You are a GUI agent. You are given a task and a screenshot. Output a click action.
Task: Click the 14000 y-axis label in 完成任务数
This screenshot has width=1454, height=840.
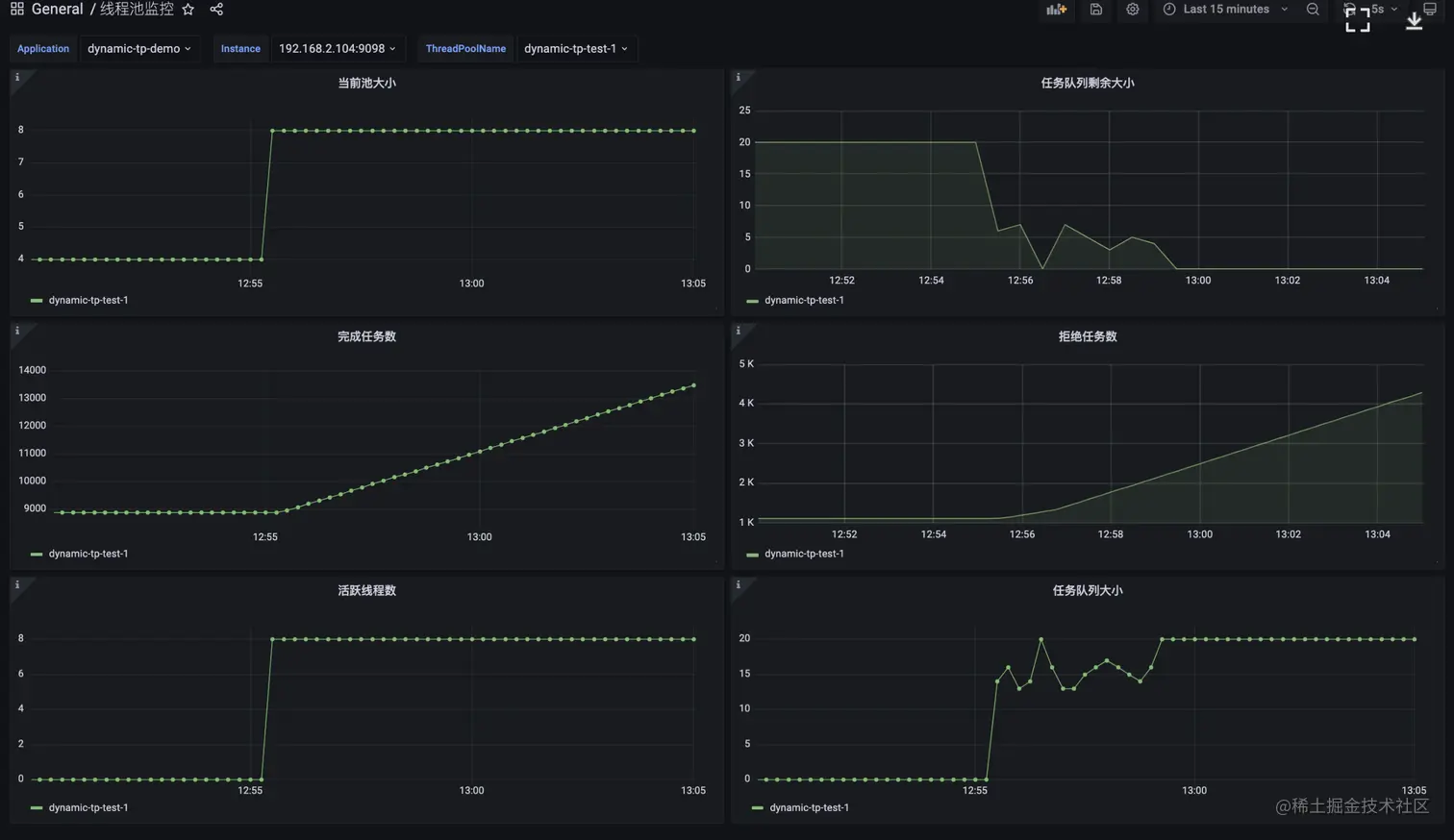(33, 370)
